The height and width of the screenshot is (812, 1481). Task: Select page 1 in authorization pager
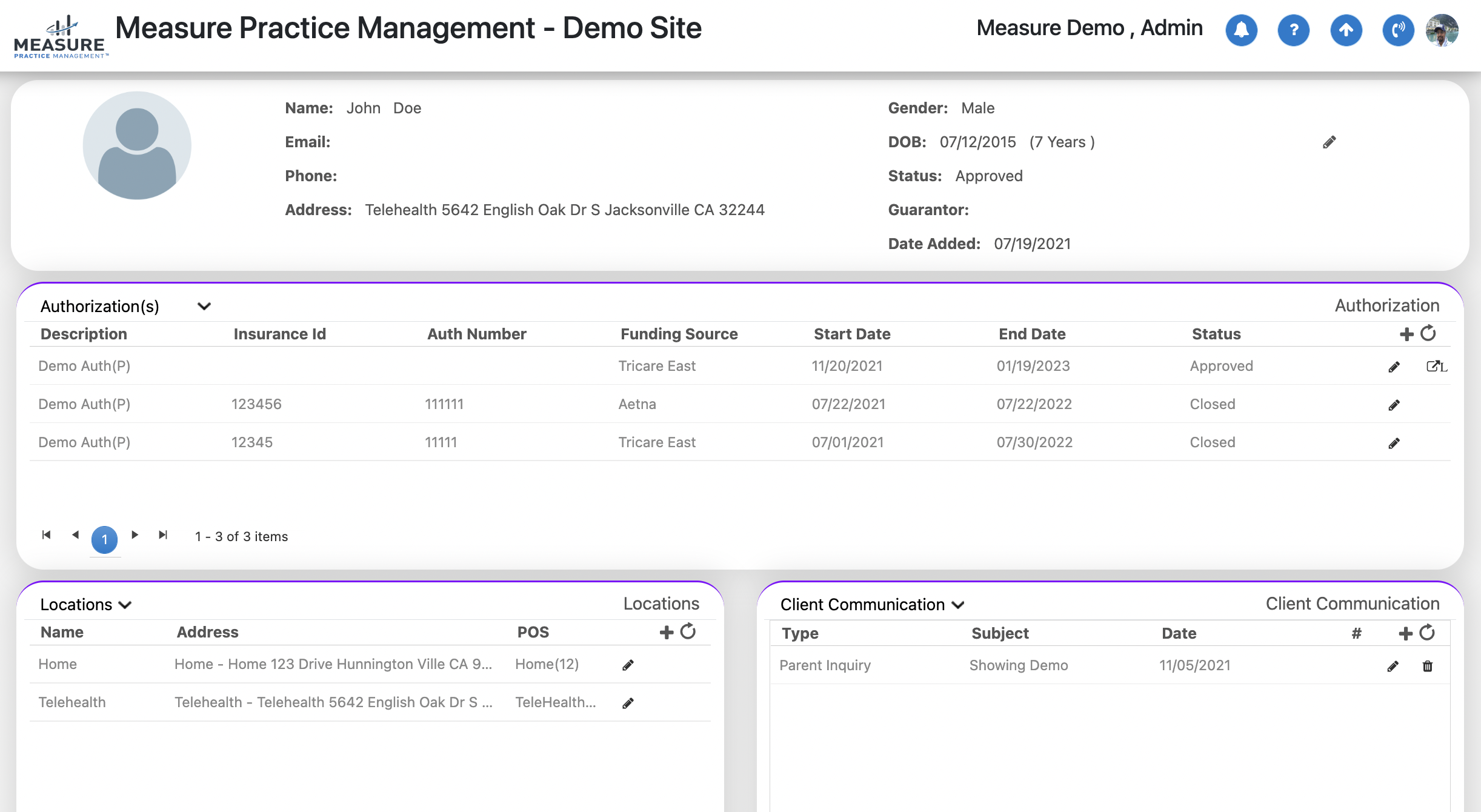(104, 539)
